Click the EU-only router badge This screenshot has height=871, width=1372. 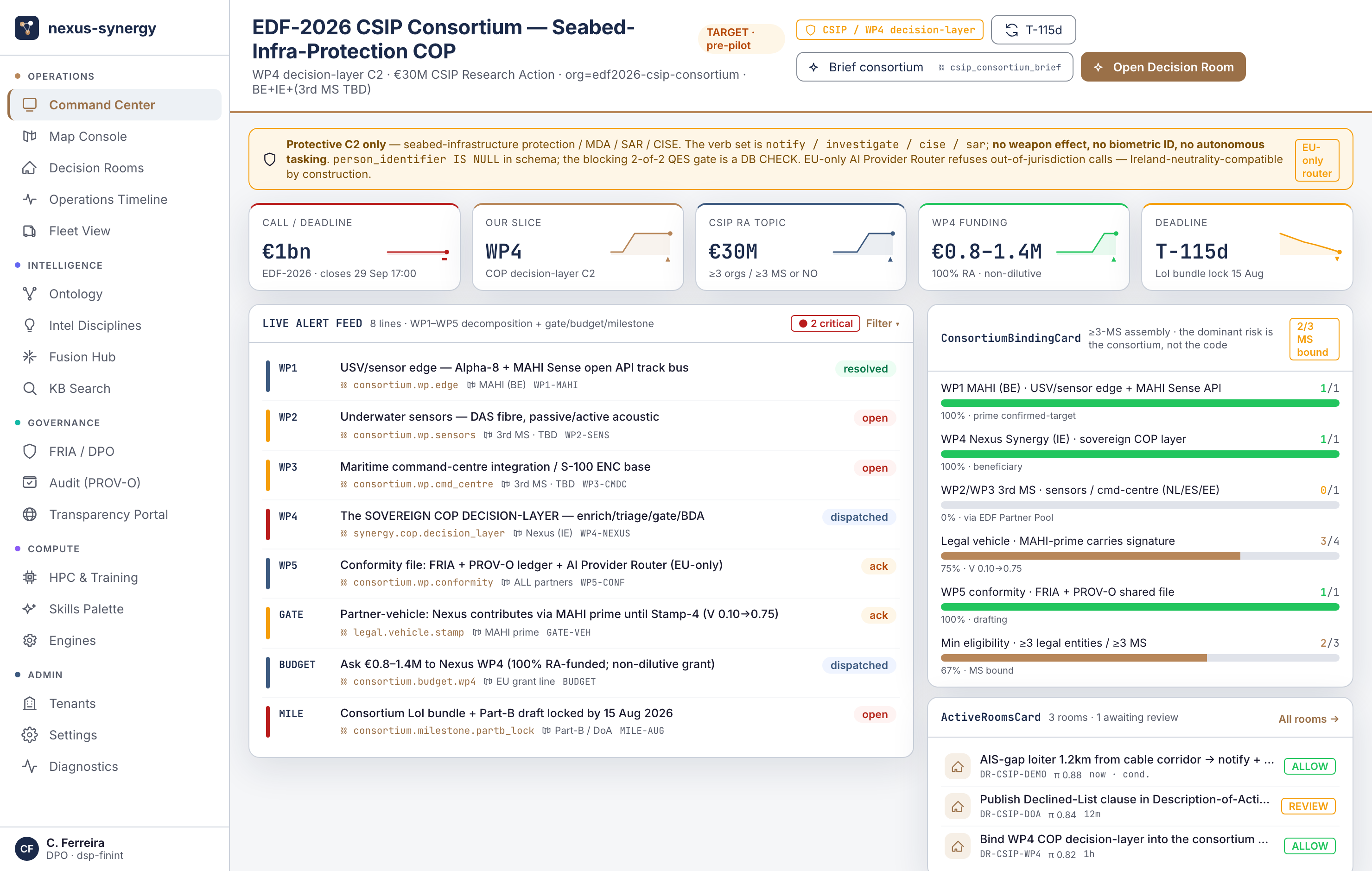click(1317, 160)
